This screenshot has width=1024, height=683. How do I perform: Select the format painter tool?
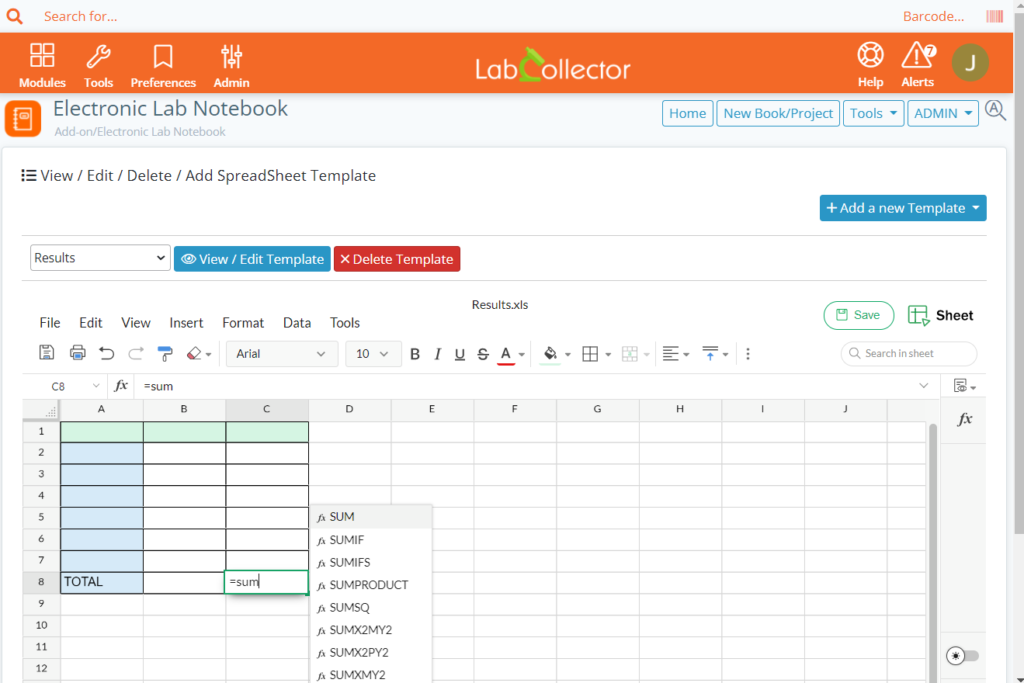[165, 353]
